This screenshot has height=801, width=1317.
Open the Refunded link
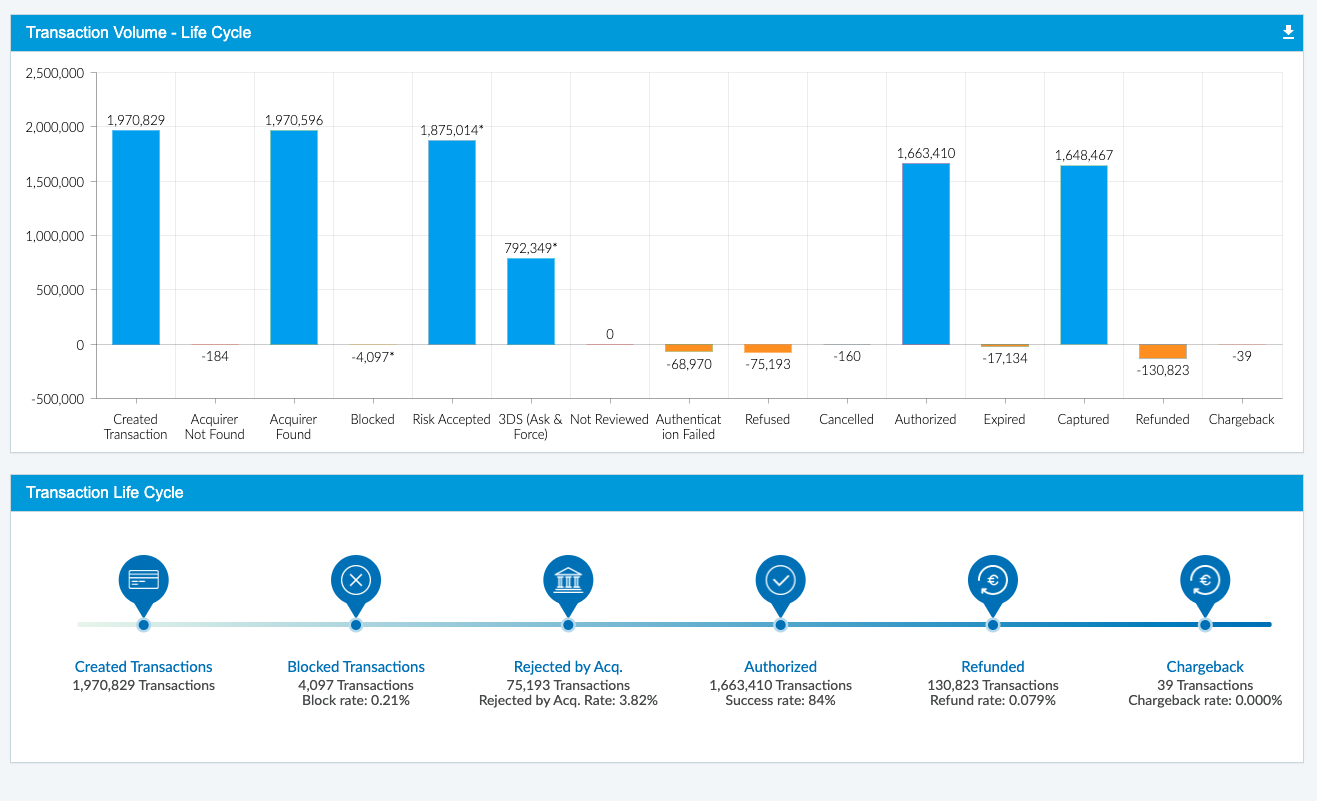coord(993,666)
